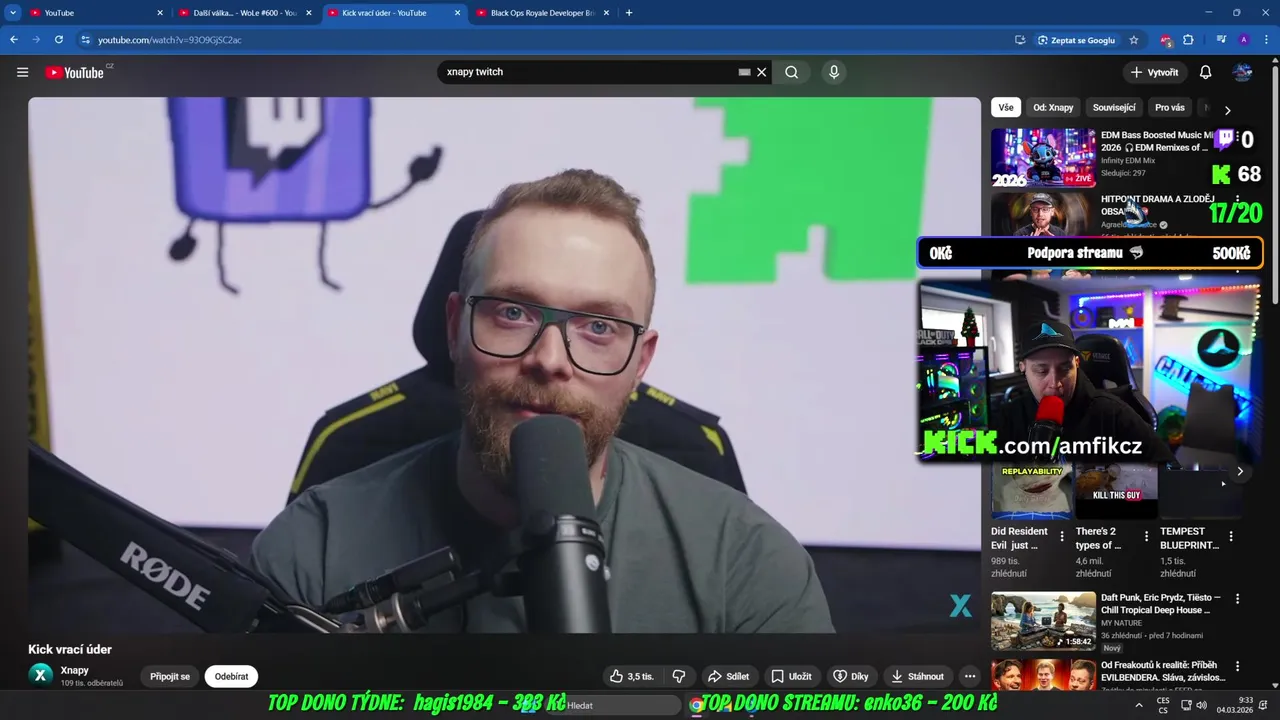
Task: Open the media controls icon in toolbar
Action: coord(1221,40)
